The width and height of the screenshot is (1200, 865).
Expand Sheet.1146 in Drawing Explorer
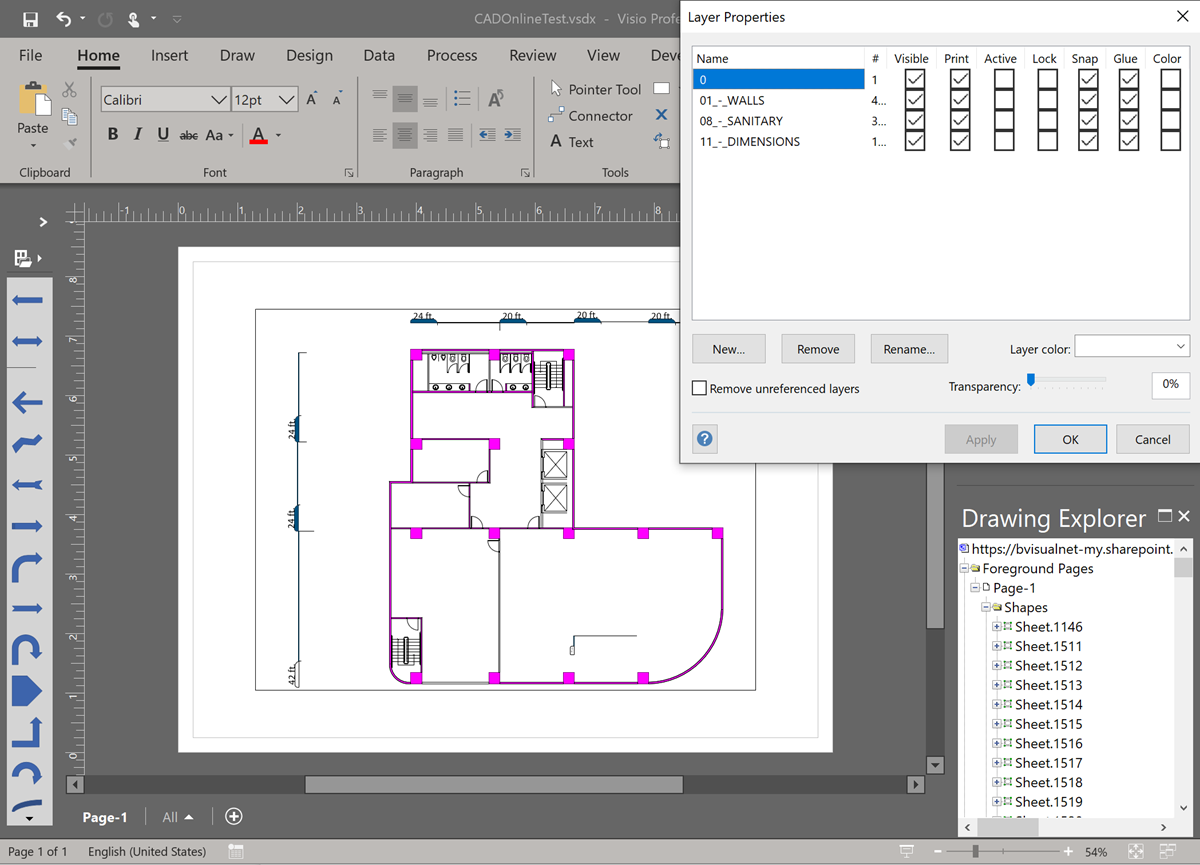coord(996,627)
